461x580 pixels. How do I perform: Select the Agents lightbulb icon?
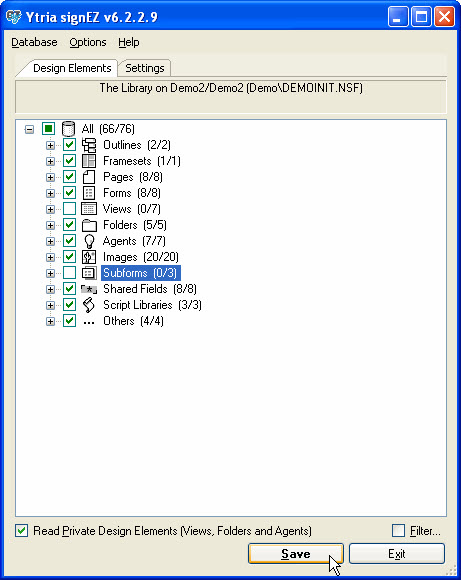point(89,241)
